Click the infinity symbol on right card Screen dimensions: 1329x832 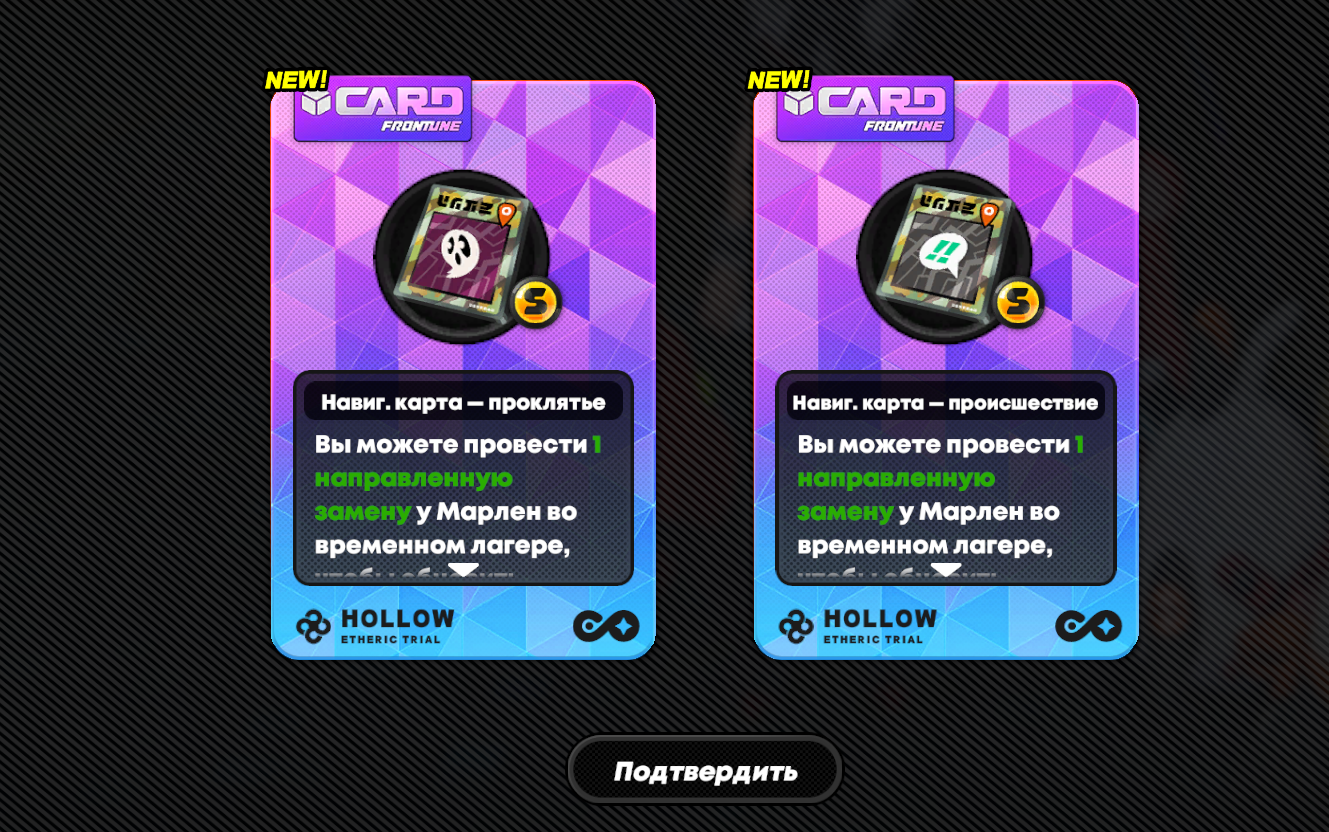[1089, 626]
